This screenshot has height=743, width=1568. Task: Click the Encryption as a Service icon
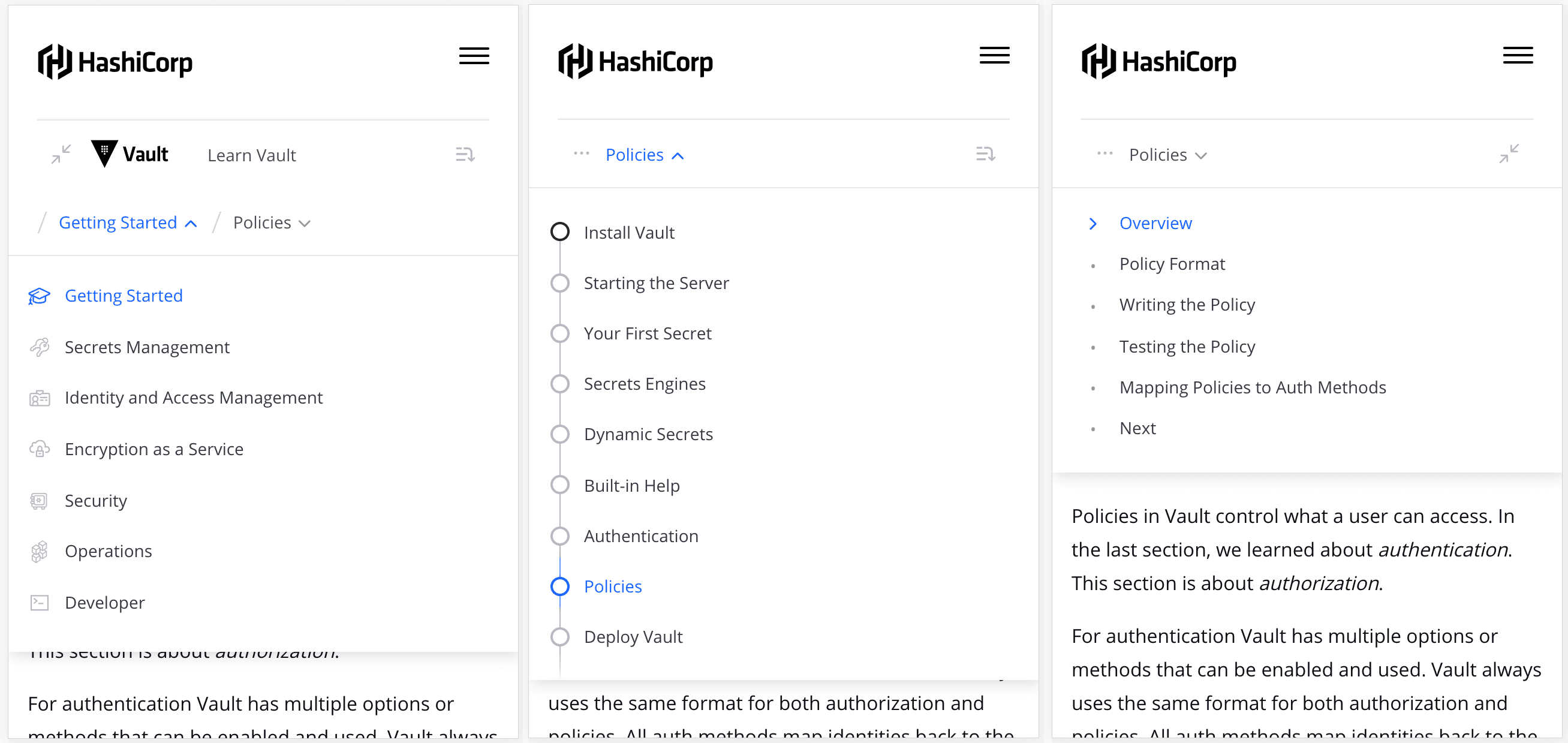click(39, 450)
